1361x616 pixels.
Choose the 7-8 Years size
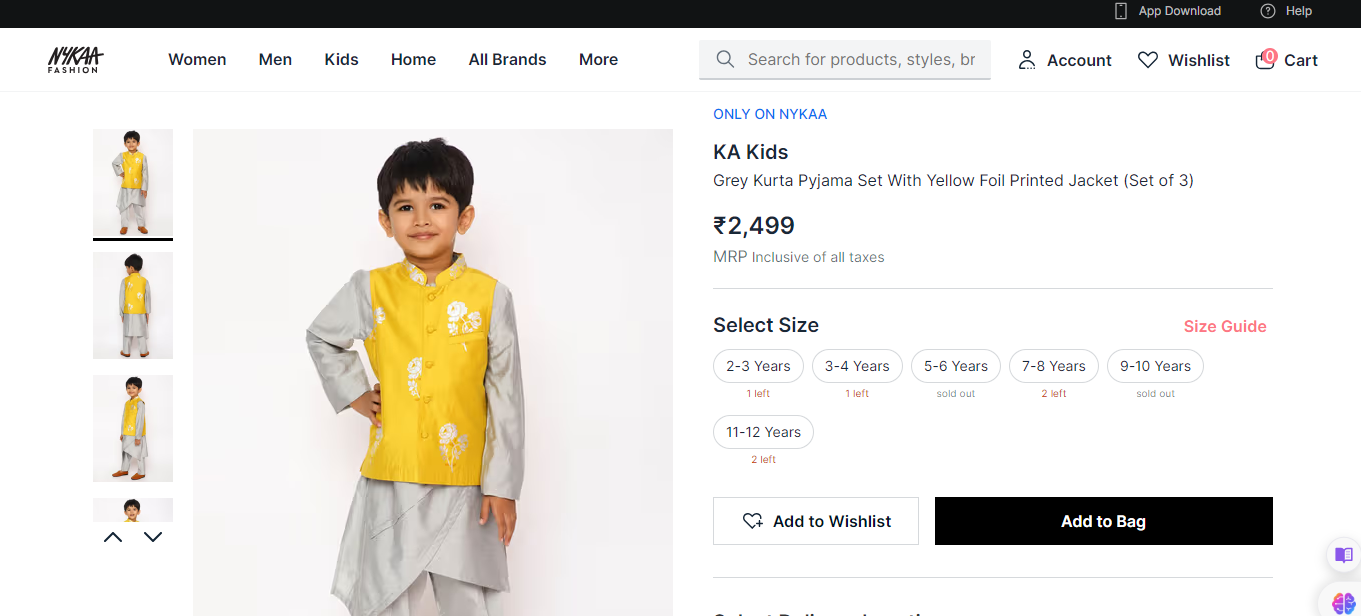coord(1053,366)
